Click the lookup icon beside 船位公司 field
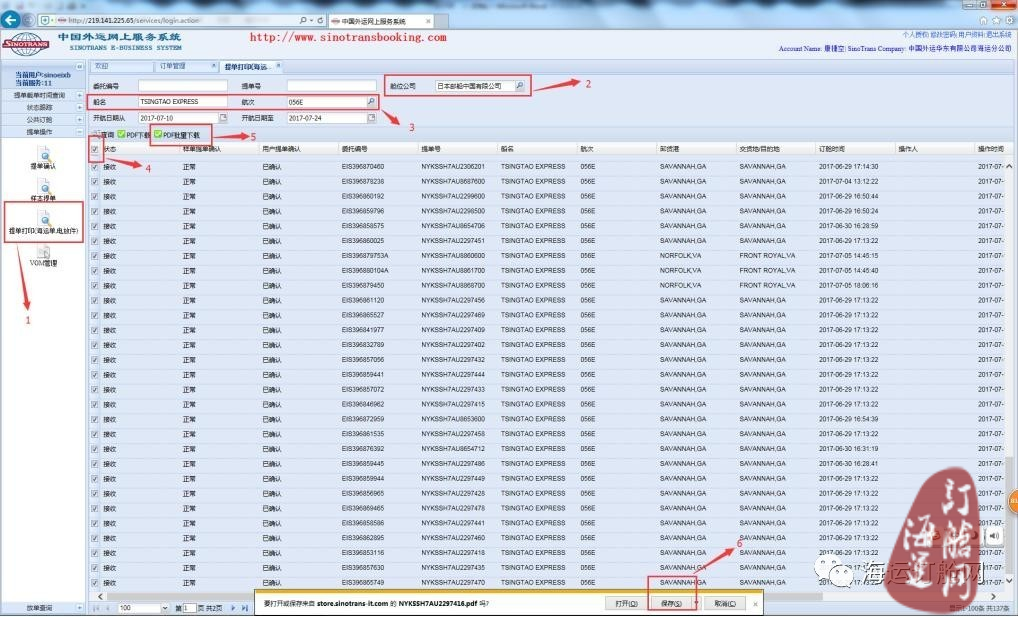Image resolution: width=1018 pixels, height=617 pixels. (519, 86)
